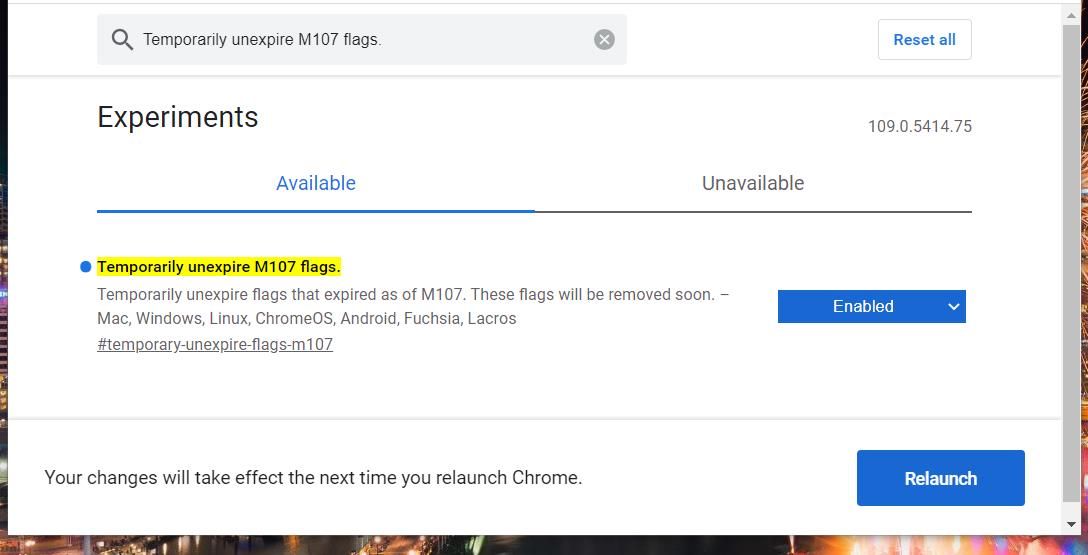
Task: Focus the search flags input field
Action: (x=362, y=40)
